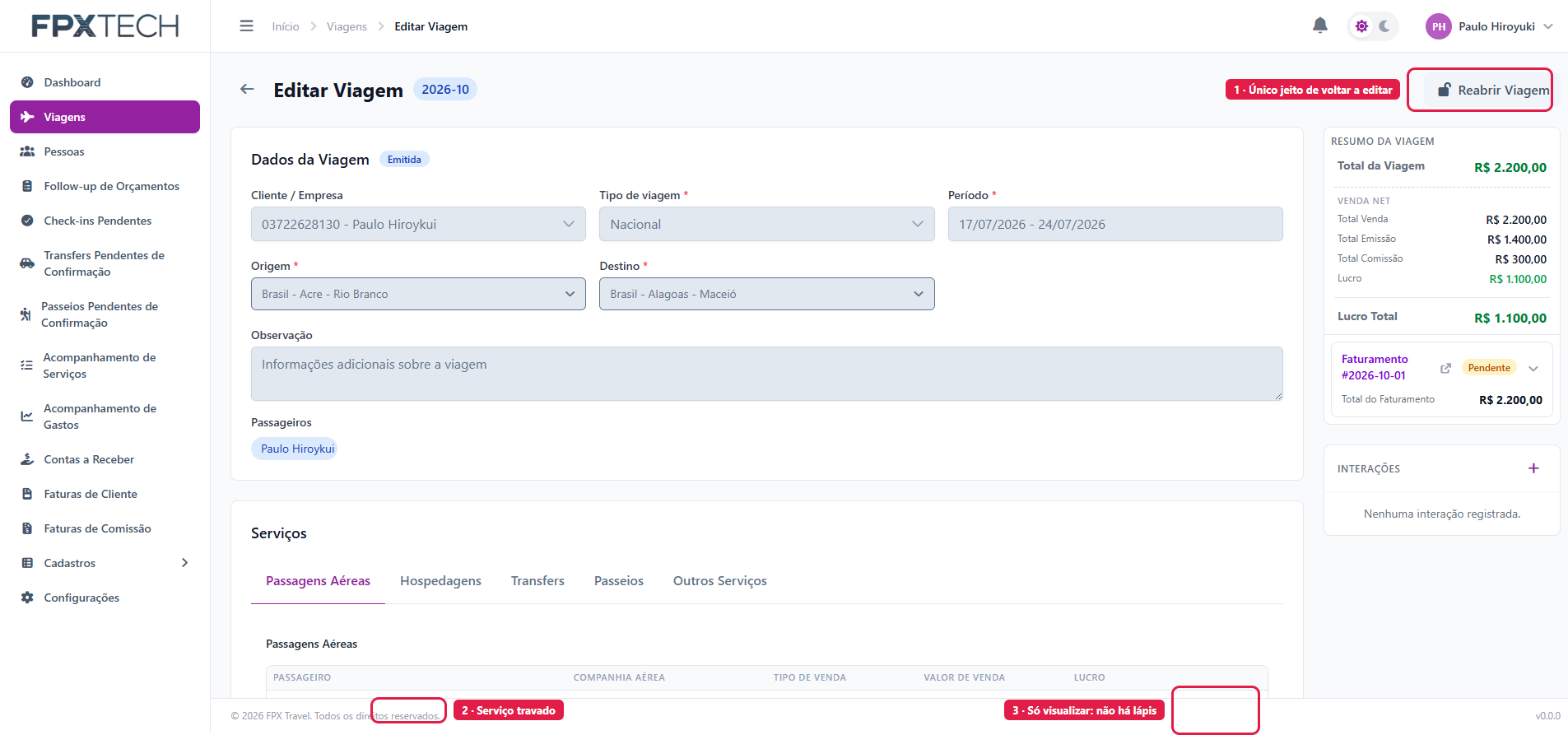Click the Observação text area

click(x=766, y=374)
